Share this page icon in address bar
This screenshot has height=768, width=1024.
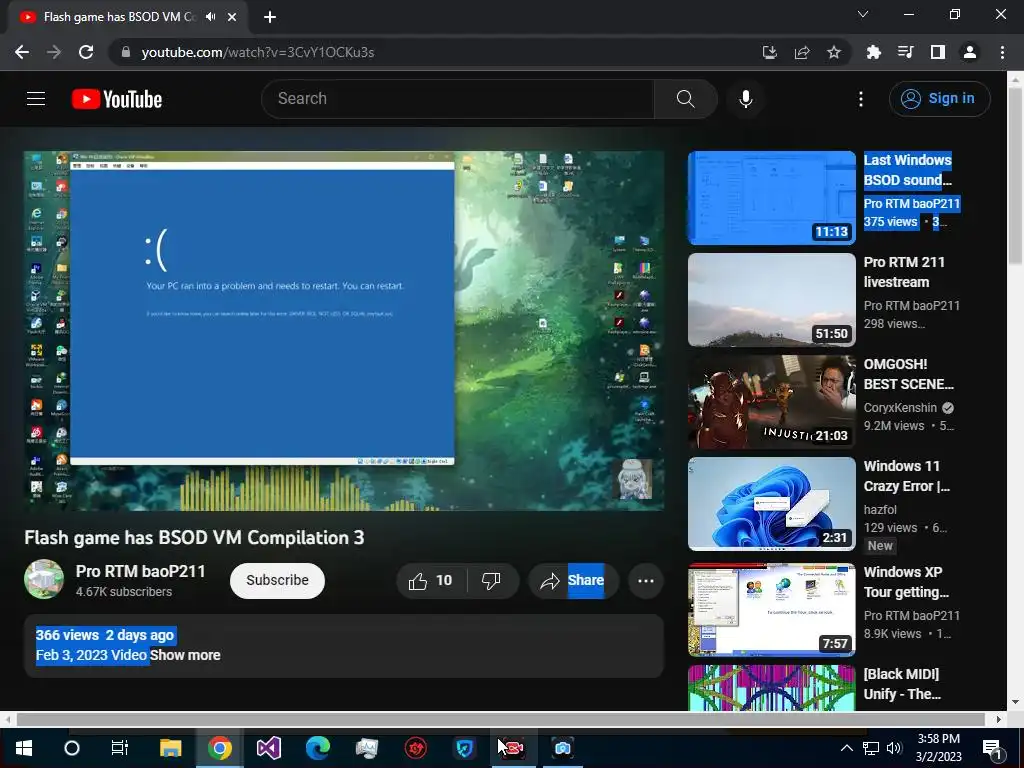tap(801, 52)
